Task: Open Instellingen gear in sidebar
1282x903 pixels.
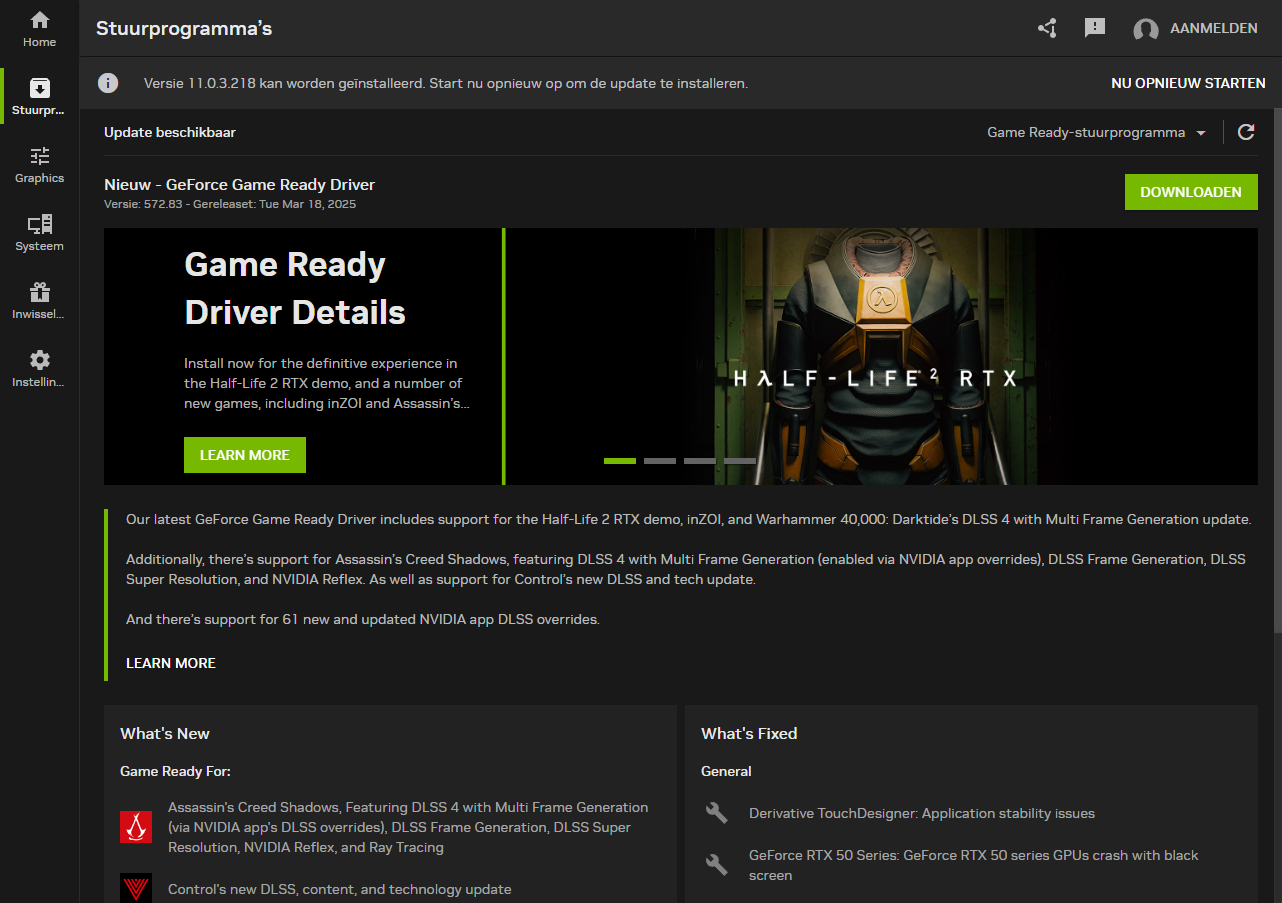Action: pyautogui.click(x=40, y=368)
